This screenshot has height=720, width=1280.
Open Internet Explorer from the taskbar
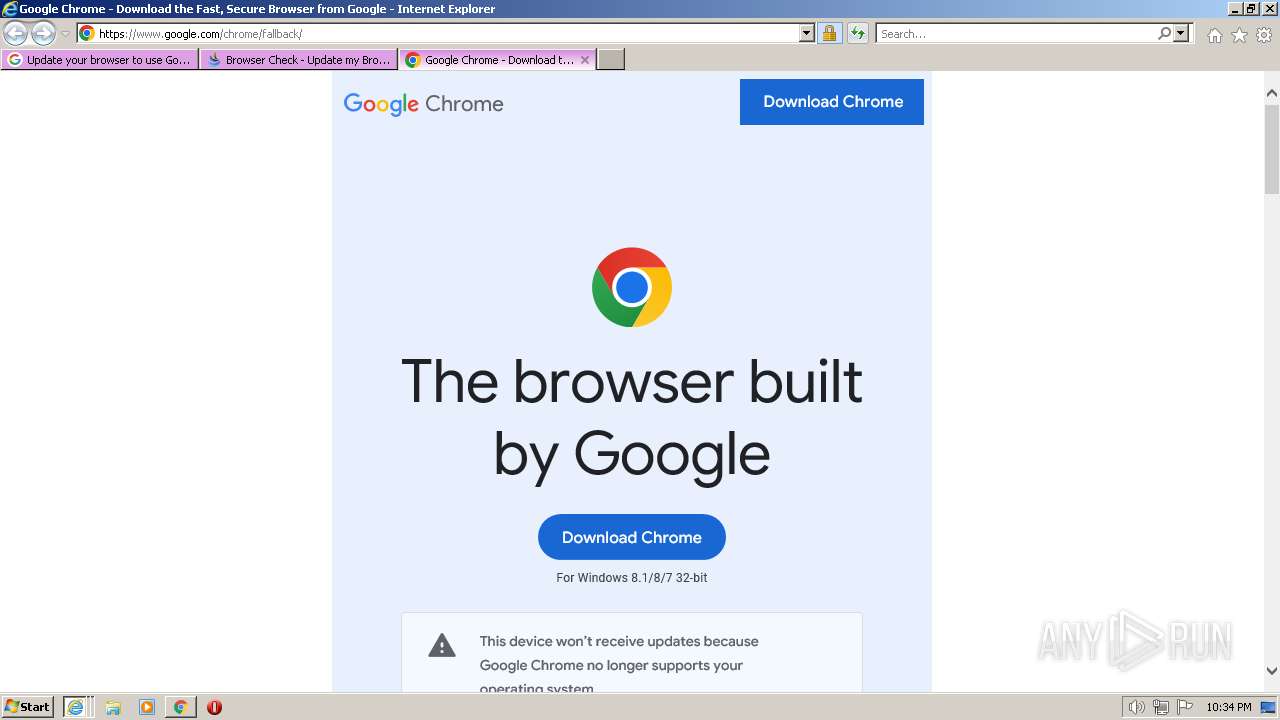pyautogui.click(x=75, y=707)
